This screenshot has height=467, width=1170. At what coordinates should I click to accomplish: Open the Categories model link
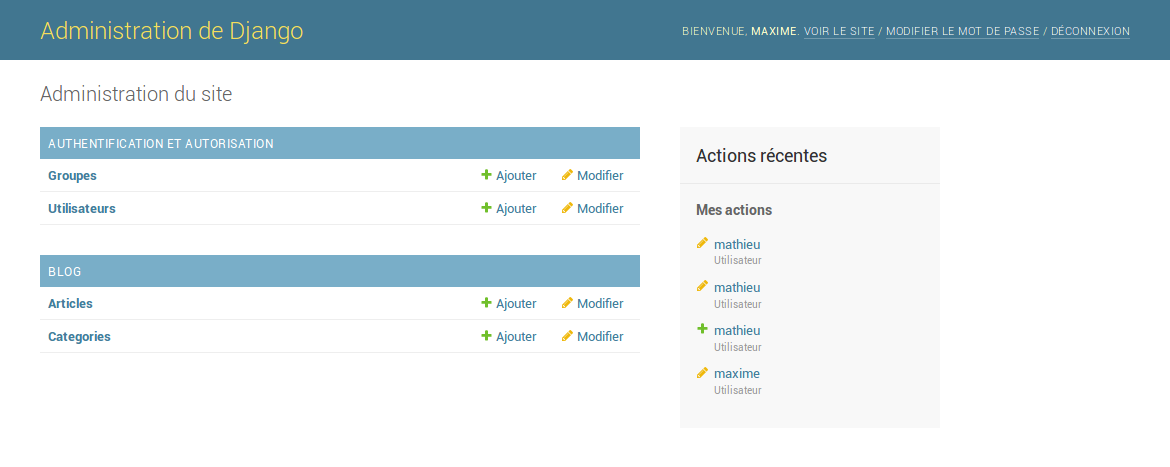coord(79,336)
